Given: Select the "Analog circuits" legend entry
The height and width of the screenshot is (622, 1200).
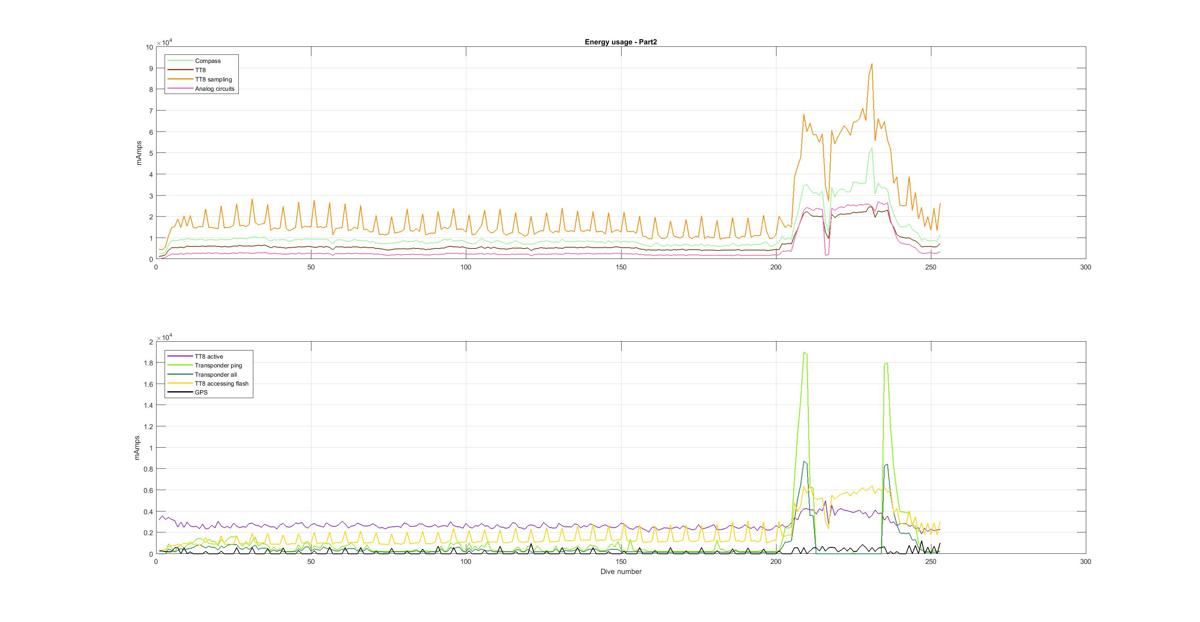Looking at the screenshot, I should pyautogui.click(x=202, y=88).
